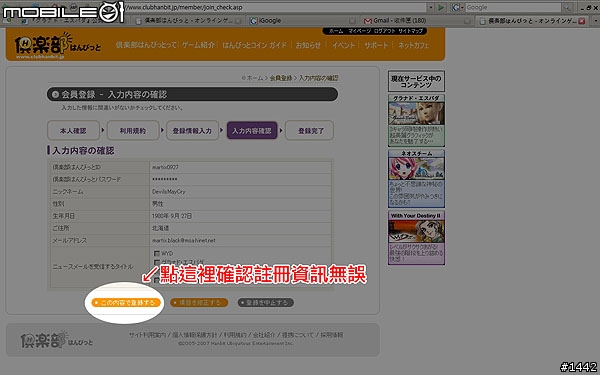The image size is (600, 375).
Task: Click the ログアウト link in top bar
Action: coord(384,31)
